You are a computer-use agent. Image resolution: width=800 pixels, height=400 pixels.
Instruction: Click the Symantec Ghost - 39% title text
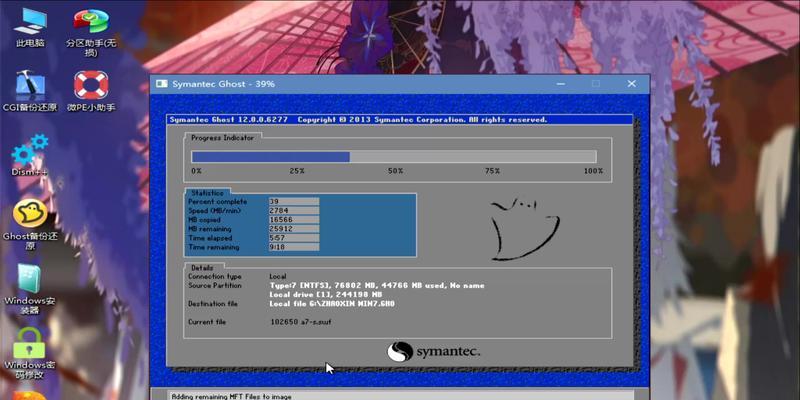coord(223,84)
